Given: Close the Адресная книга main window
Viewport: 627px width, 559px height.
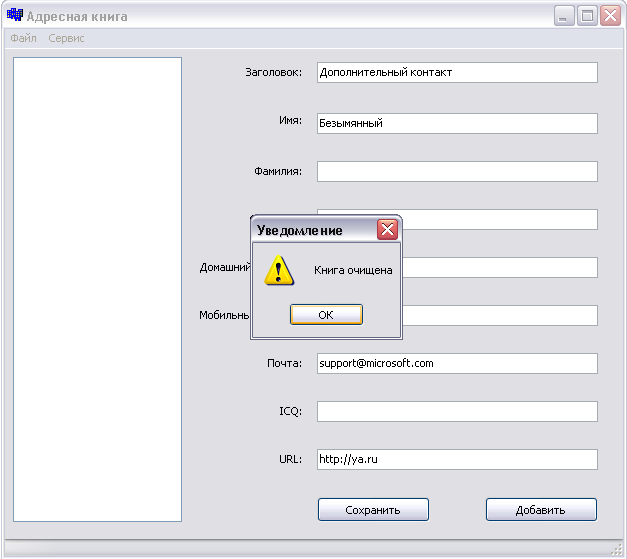Looking at the screenshot, I should coord(610,16).
